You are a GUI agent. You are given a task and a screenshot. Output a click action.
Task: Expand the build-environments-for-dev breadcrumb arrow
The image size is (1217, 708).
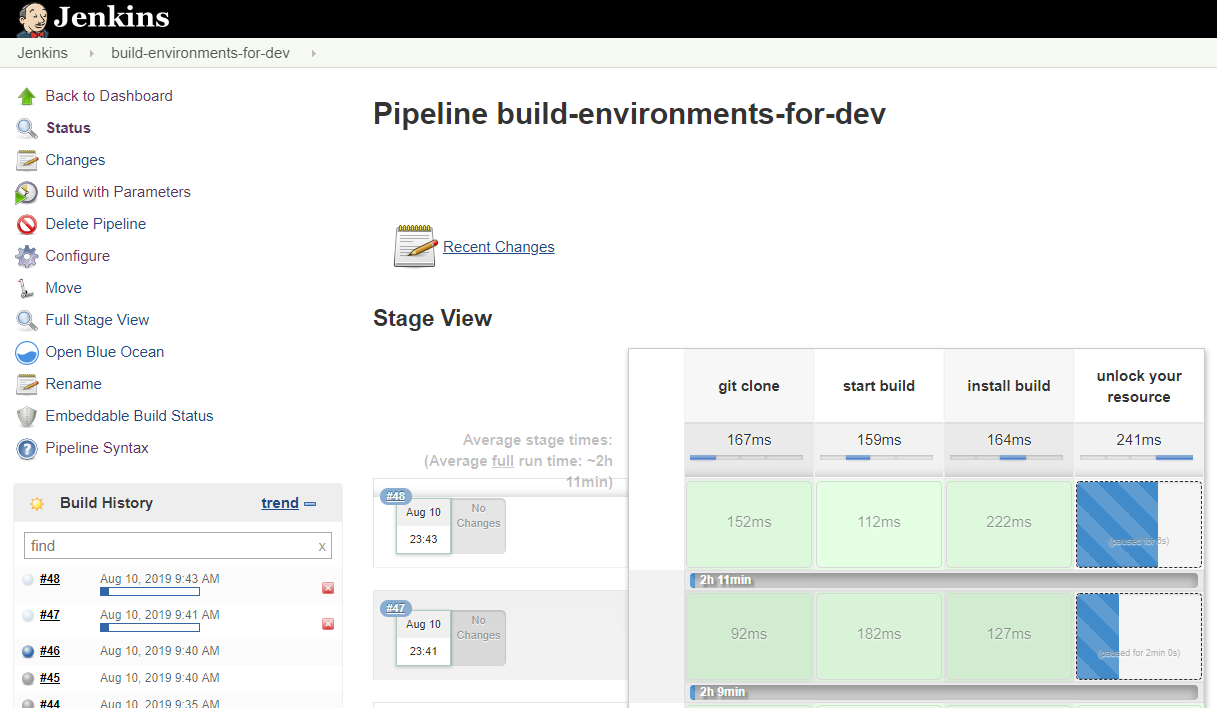313,53
